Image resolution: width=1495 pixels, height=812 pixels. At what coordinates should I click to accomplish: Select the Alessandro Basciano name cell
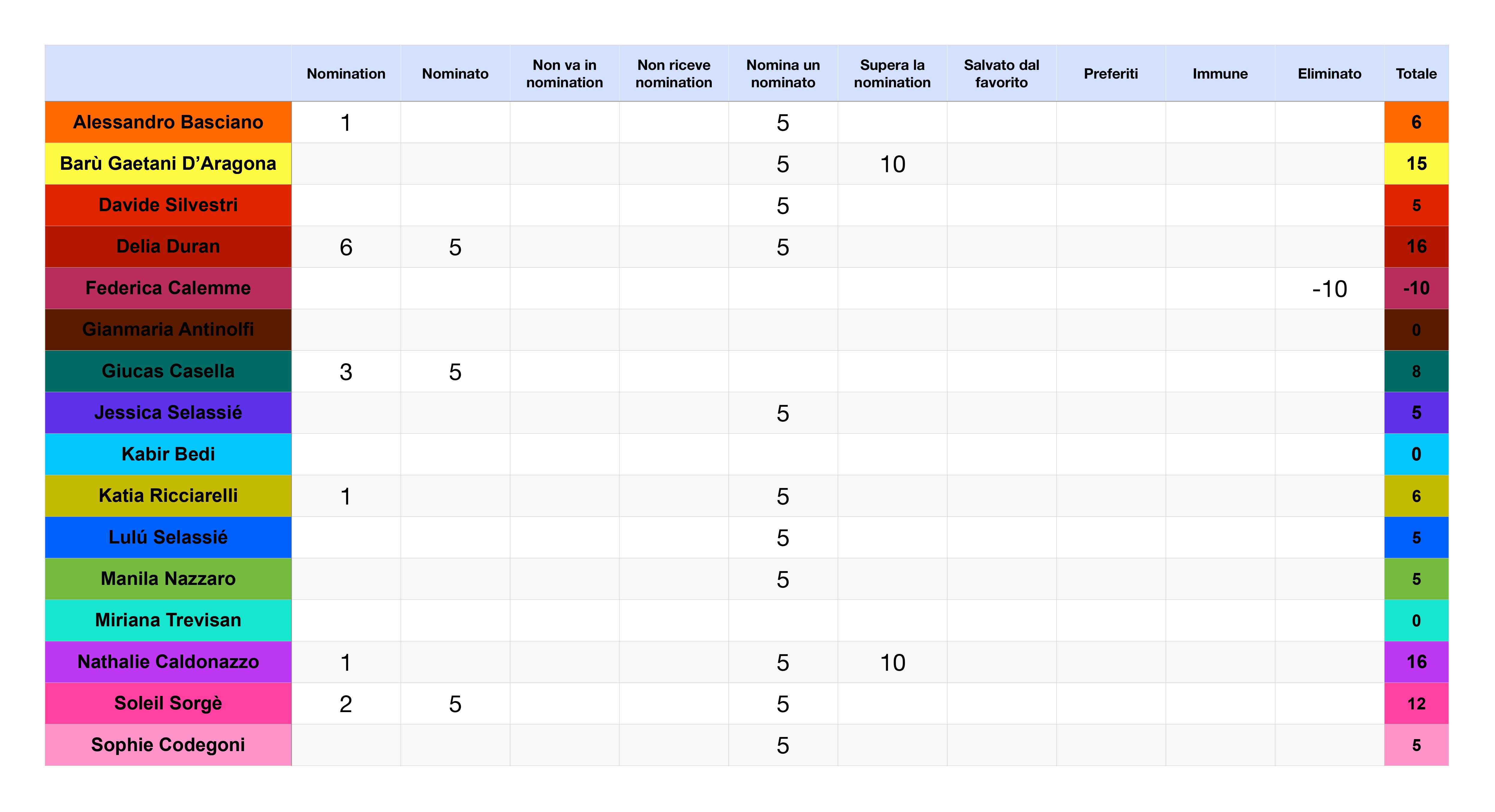point(168,122)
